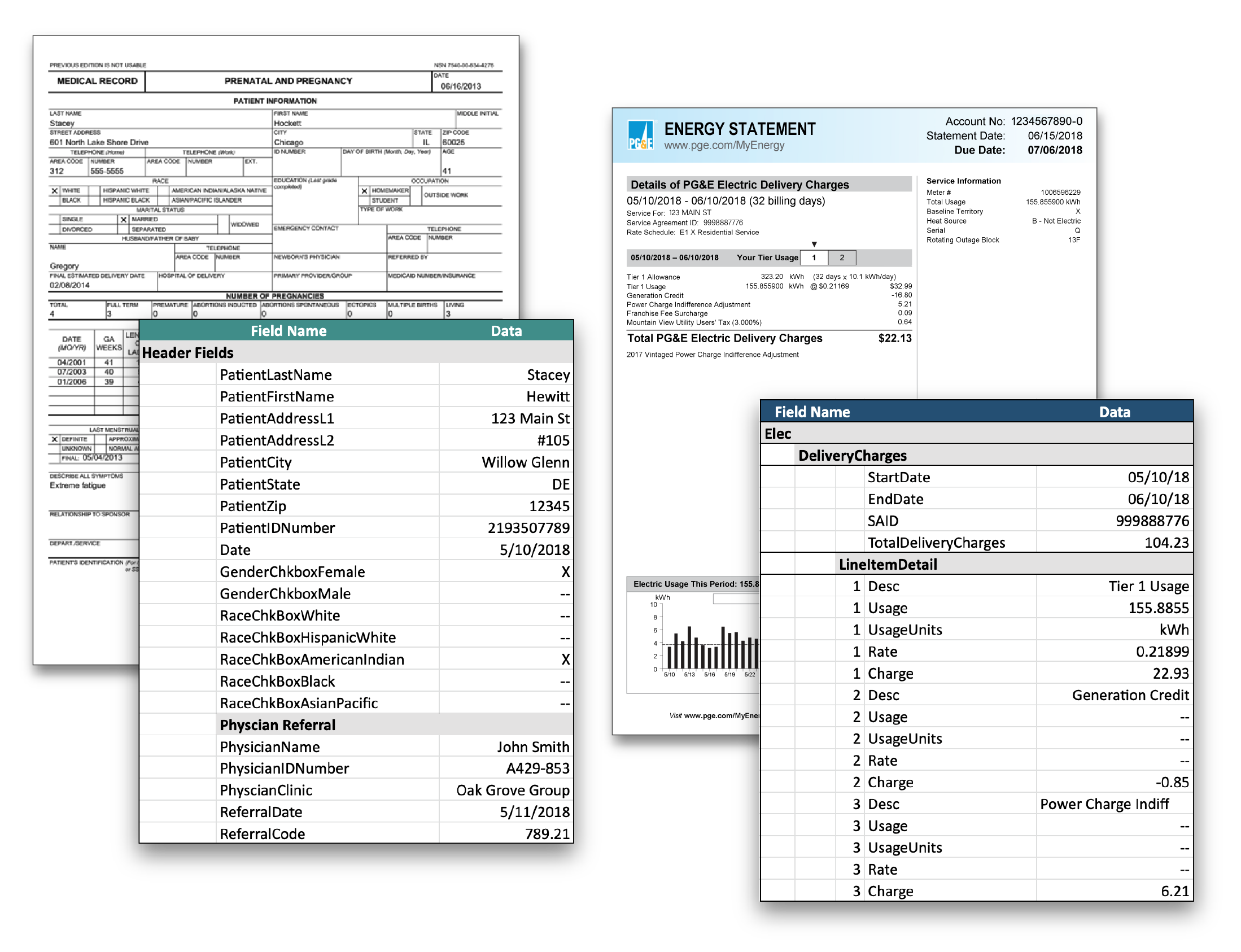Click the checked HOMEMAKER occupation checkbox
Viewport: 1241px width, 952px height.
coord(364,191)
